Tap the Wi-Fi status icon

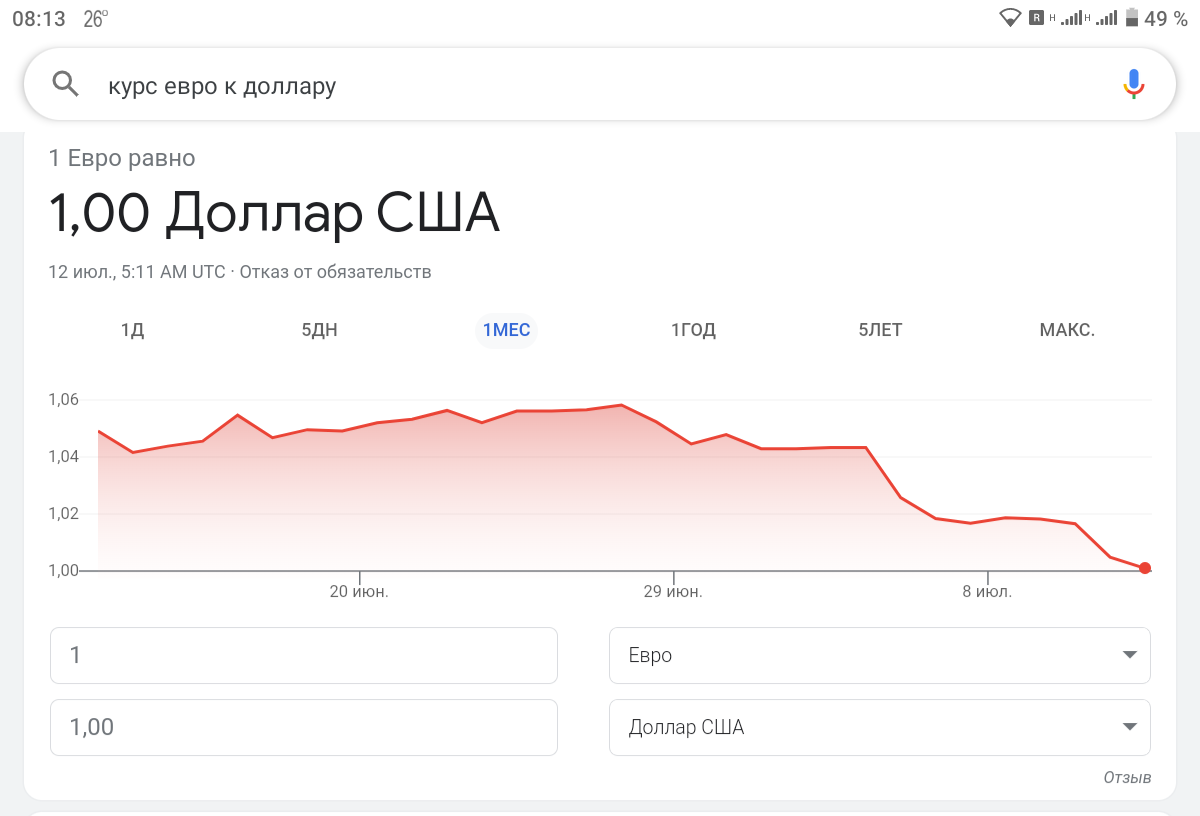click(x=1010, y=17)
